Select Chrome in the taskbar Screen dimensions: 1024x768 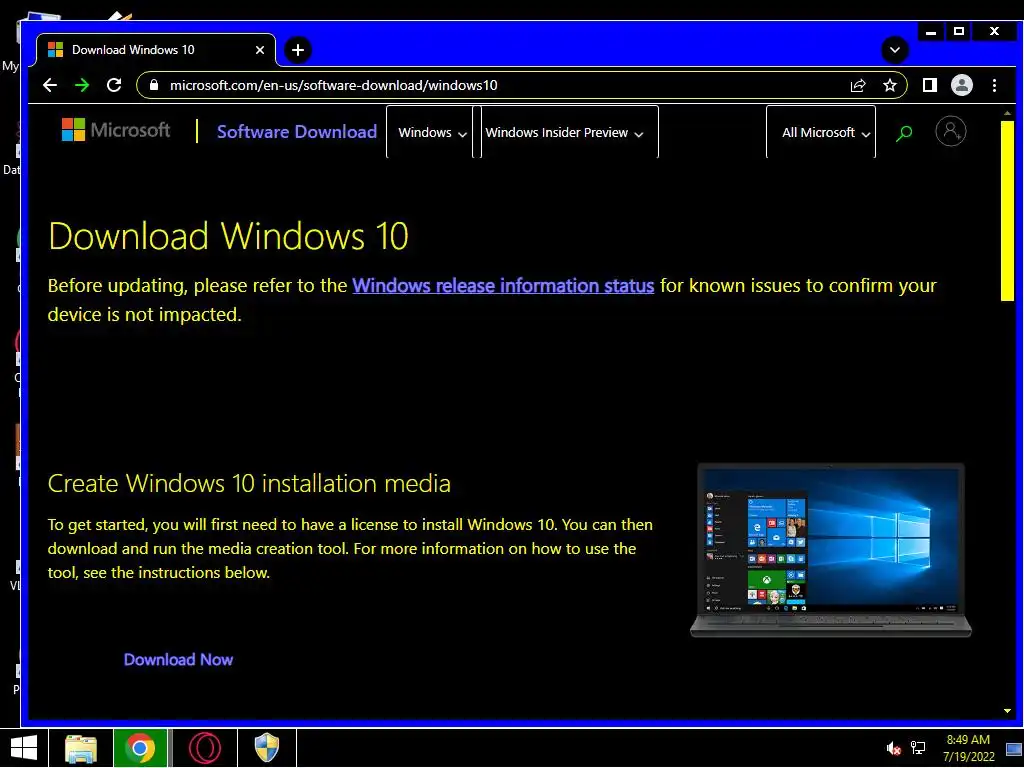tap(140, 748)
